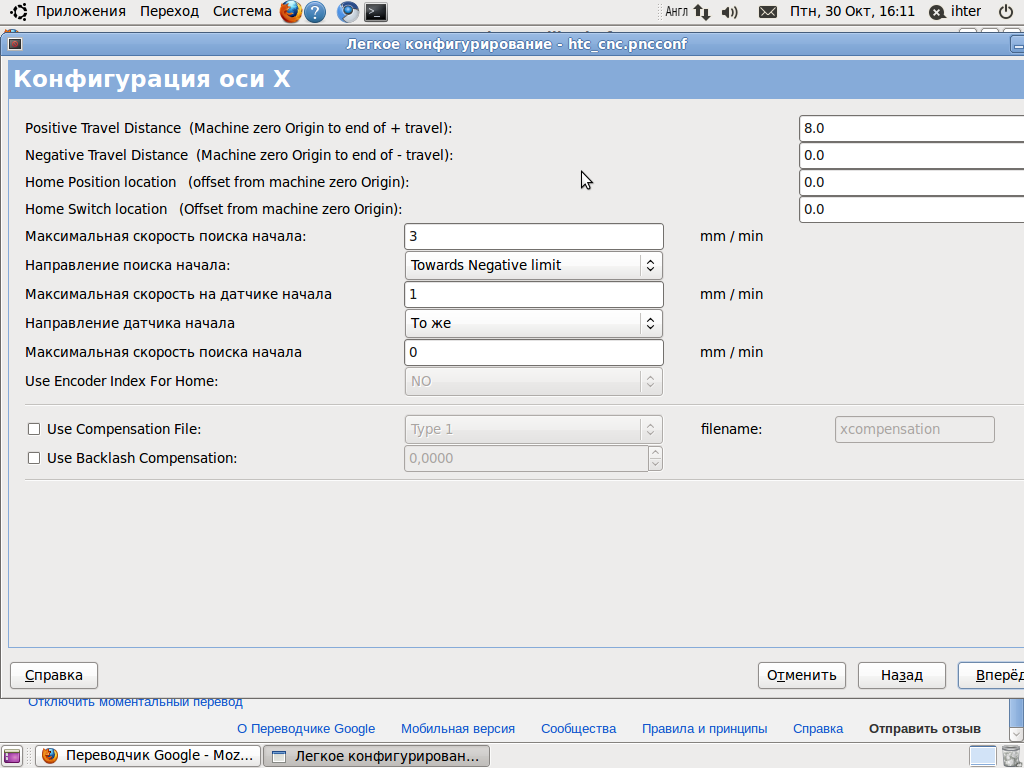
Task: Open the volume speaker indicator
Action: [x=729, y=12]
